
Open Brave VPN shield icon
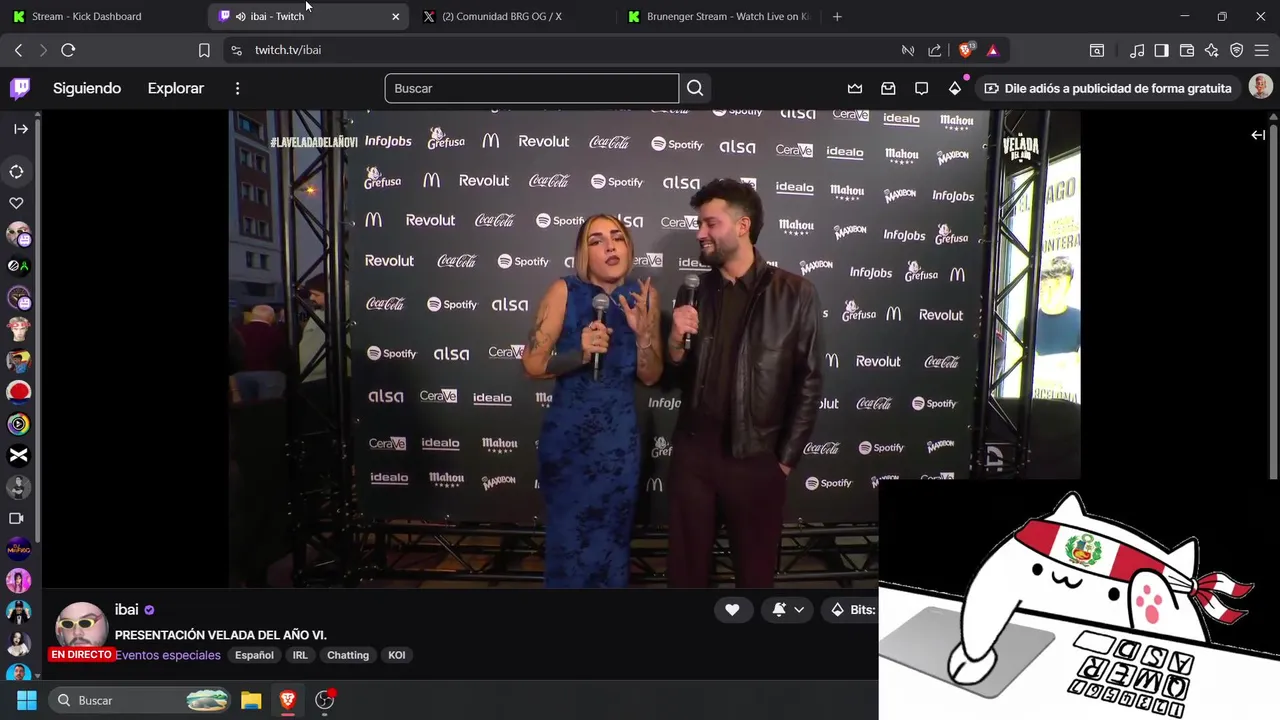click(x=1237, y=50)
